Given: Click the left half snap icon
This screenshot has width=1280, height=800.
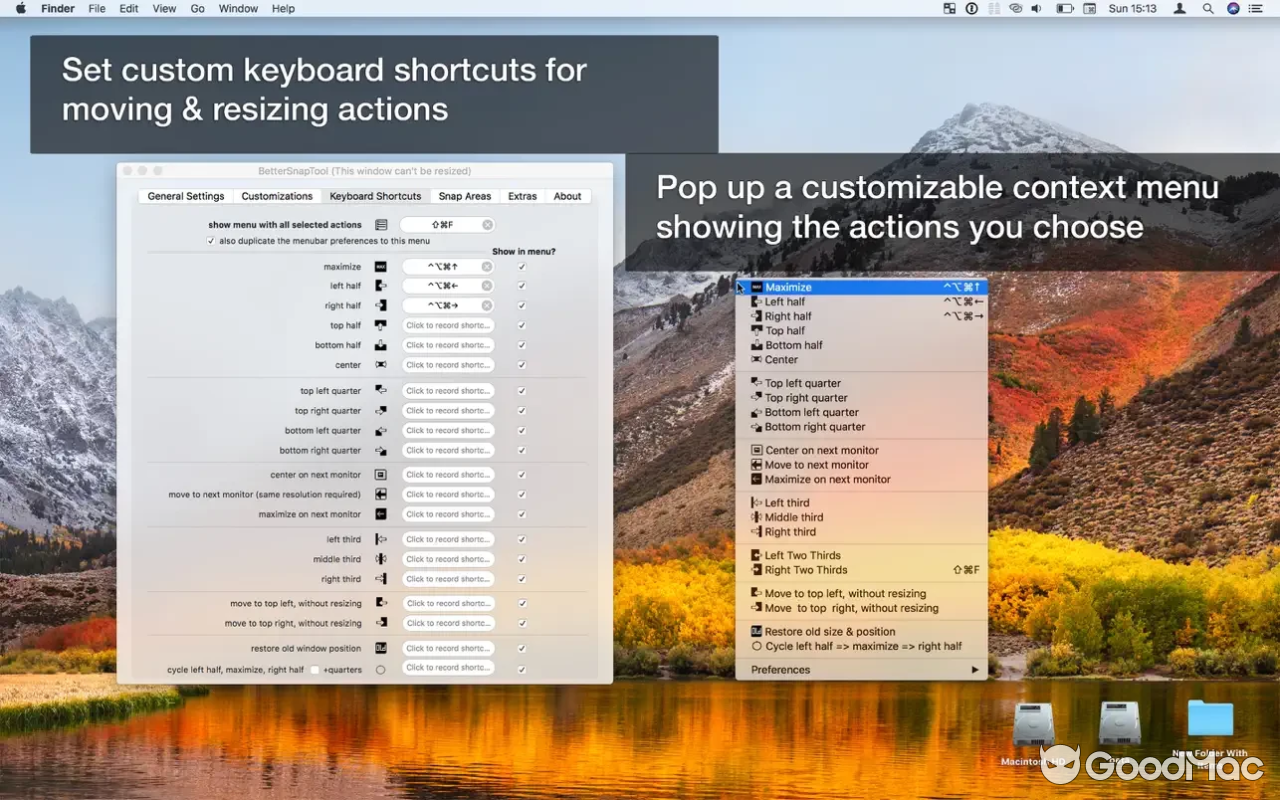Looking at the screenshot, I should tap(382, 285).
